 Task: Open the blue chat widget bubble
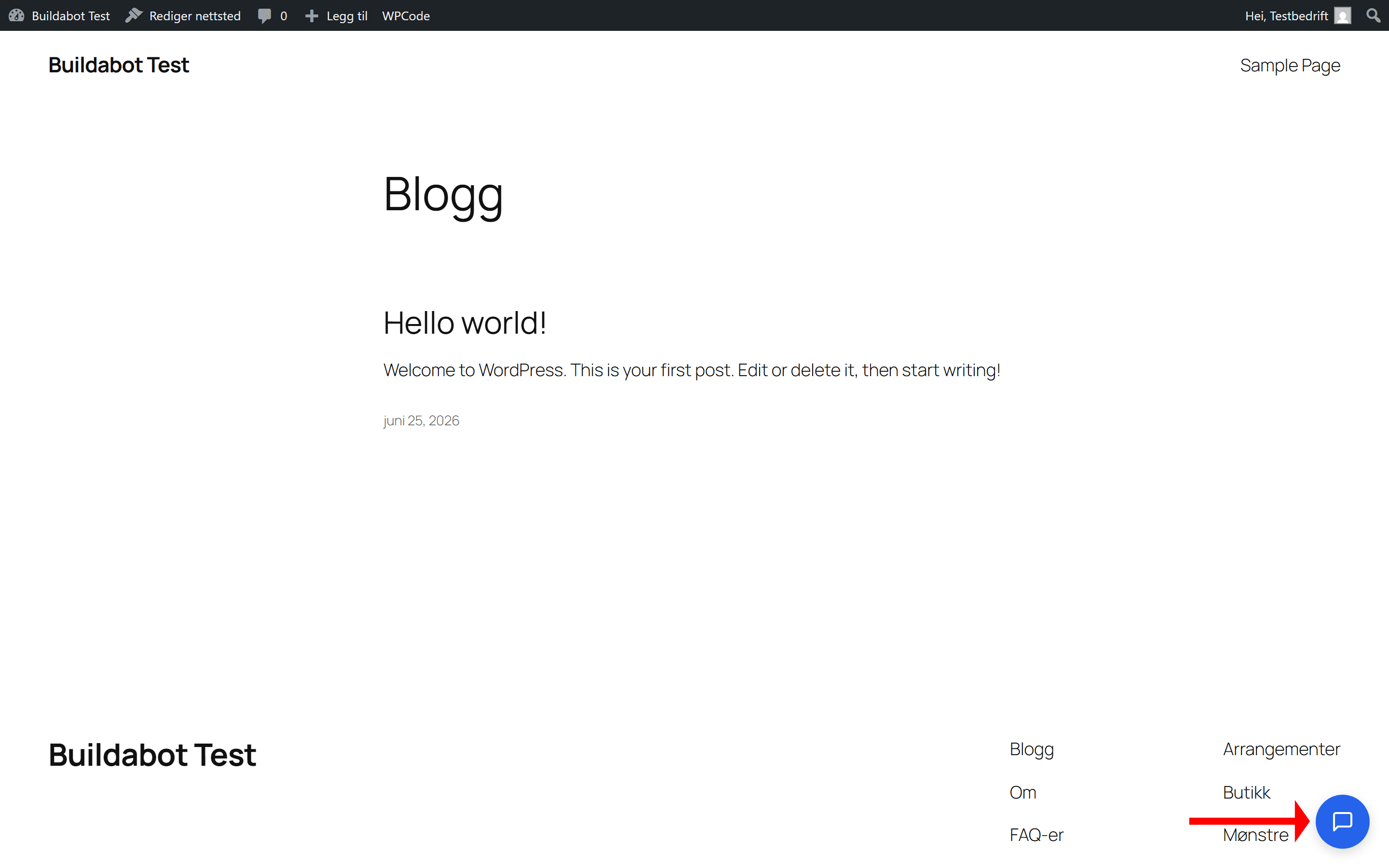(1342, 822)
